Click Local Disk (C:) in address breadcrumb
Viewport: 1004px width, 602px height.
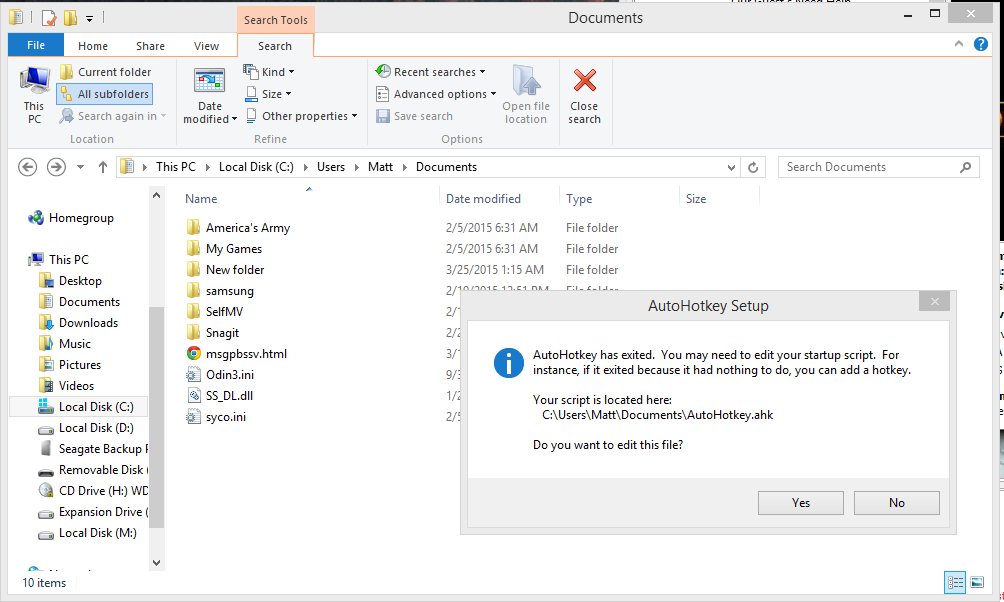(x=256, y=167)
